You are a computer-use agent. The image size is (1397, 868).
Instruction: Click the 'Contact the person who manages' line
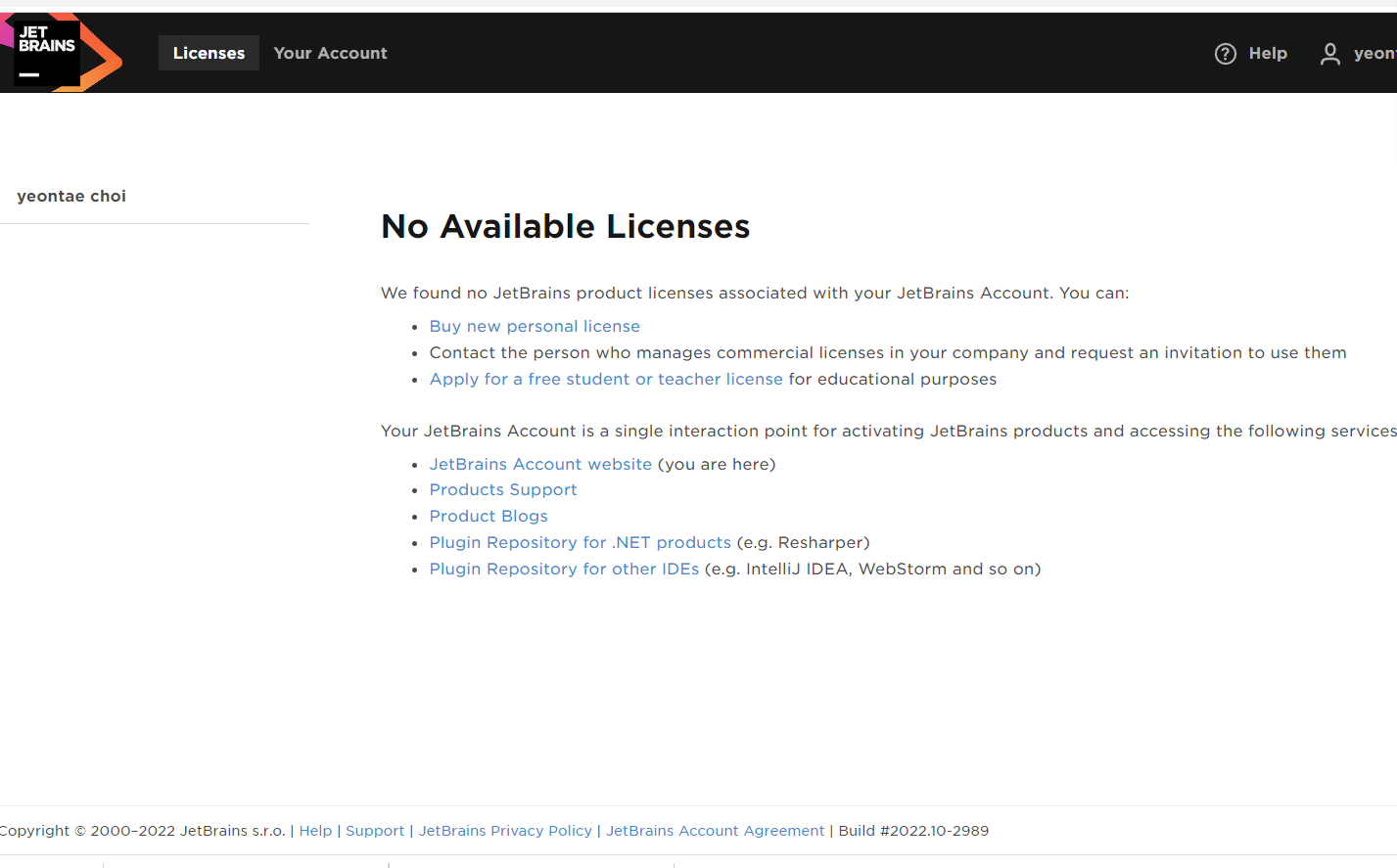[x=888, y=352]
